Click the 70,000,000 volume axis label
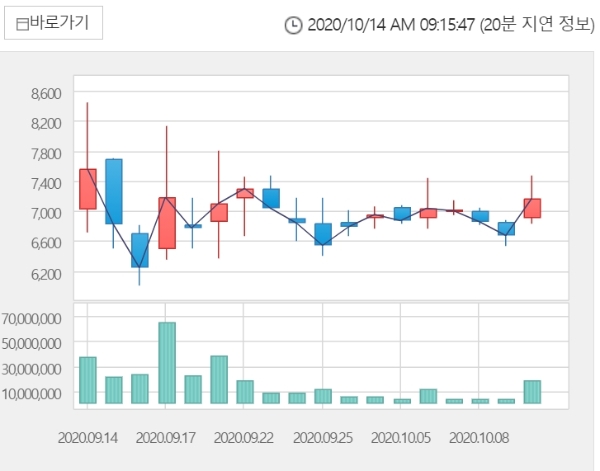Image resolution: width=600 pixels, height=471 pixels. (x=31, y=318)
